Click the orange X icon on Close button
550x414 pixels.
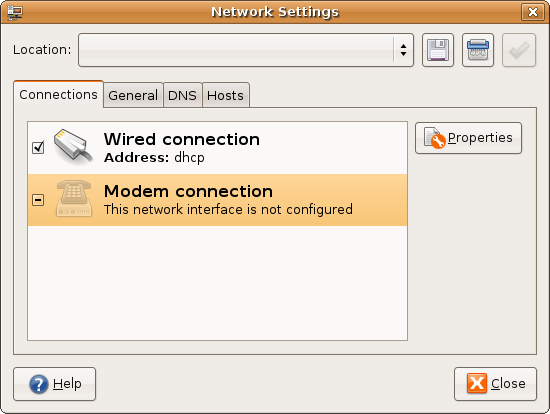coord(477,383)
